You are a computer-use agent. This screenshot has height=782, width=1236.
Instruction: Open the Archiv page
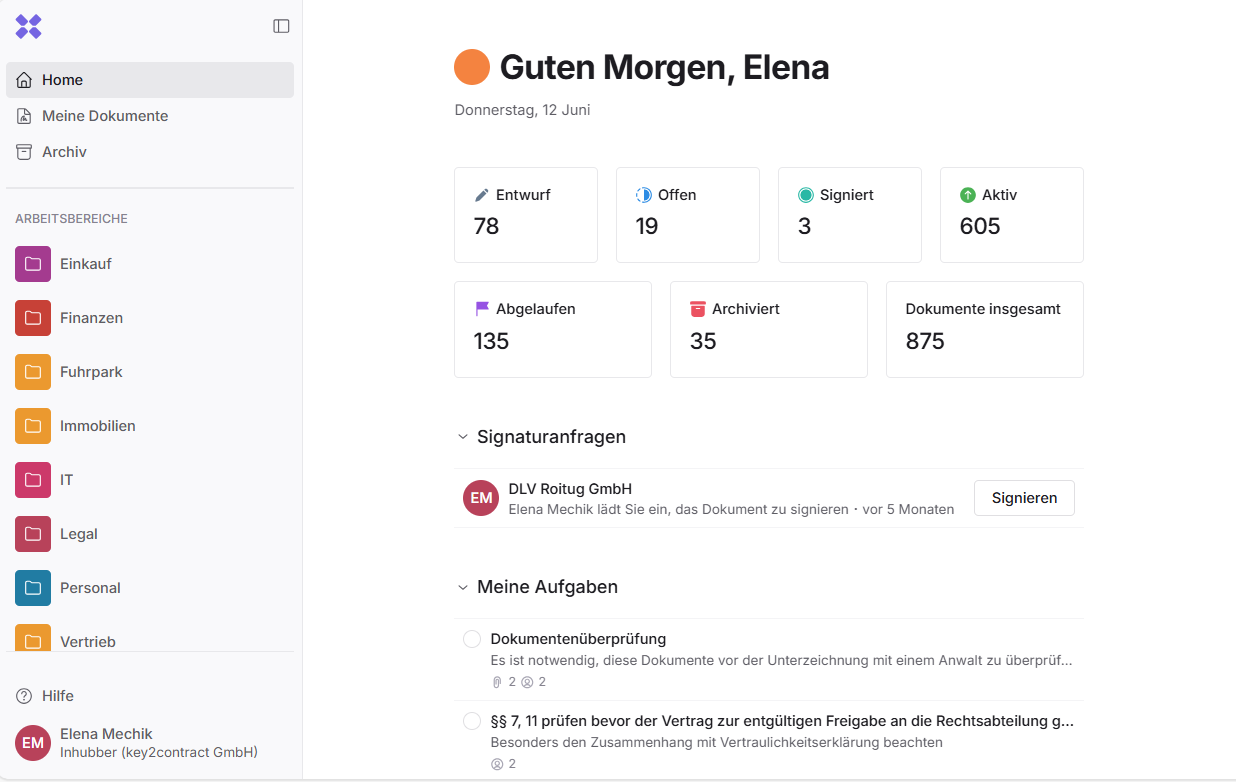tap(64, 152)
